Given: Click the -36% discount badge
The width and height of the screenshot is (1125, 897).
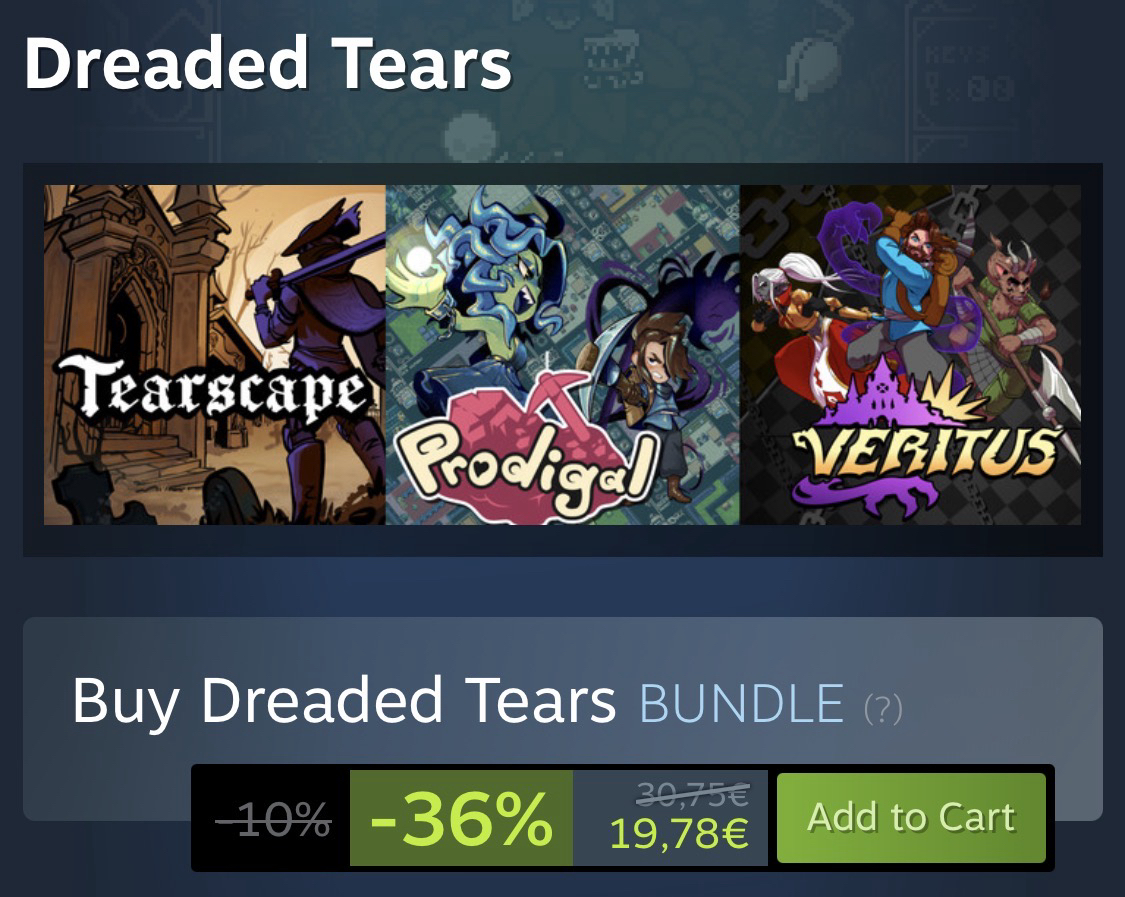Looking at the screenshot, I should 461,818.
